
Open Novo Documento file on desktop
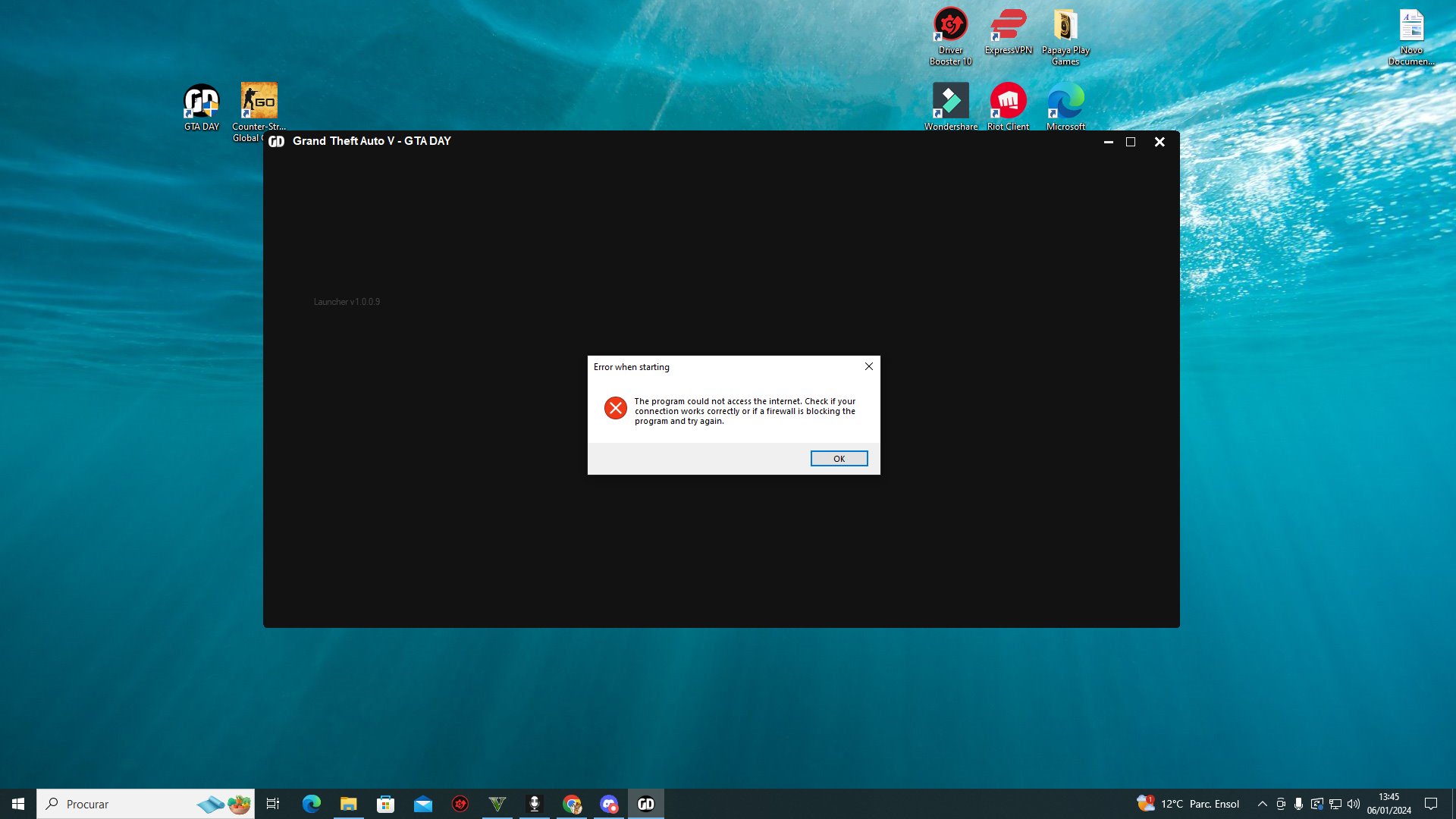[1410, 27]
